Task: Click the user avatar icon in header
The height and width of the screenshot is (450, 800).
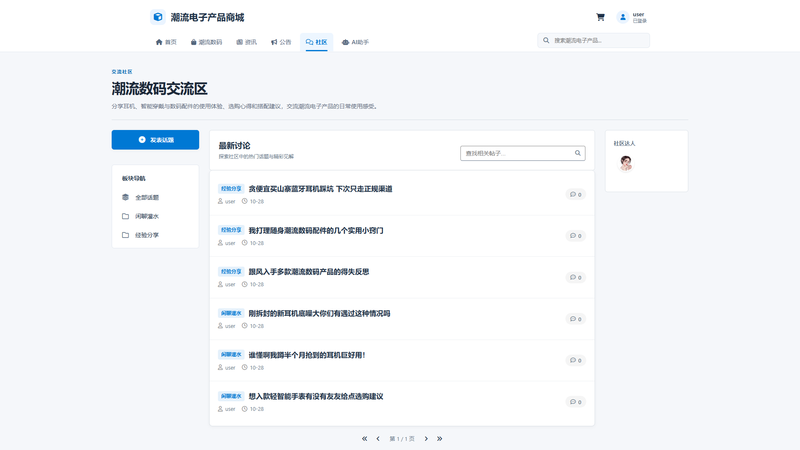Action: pos(622,17)
